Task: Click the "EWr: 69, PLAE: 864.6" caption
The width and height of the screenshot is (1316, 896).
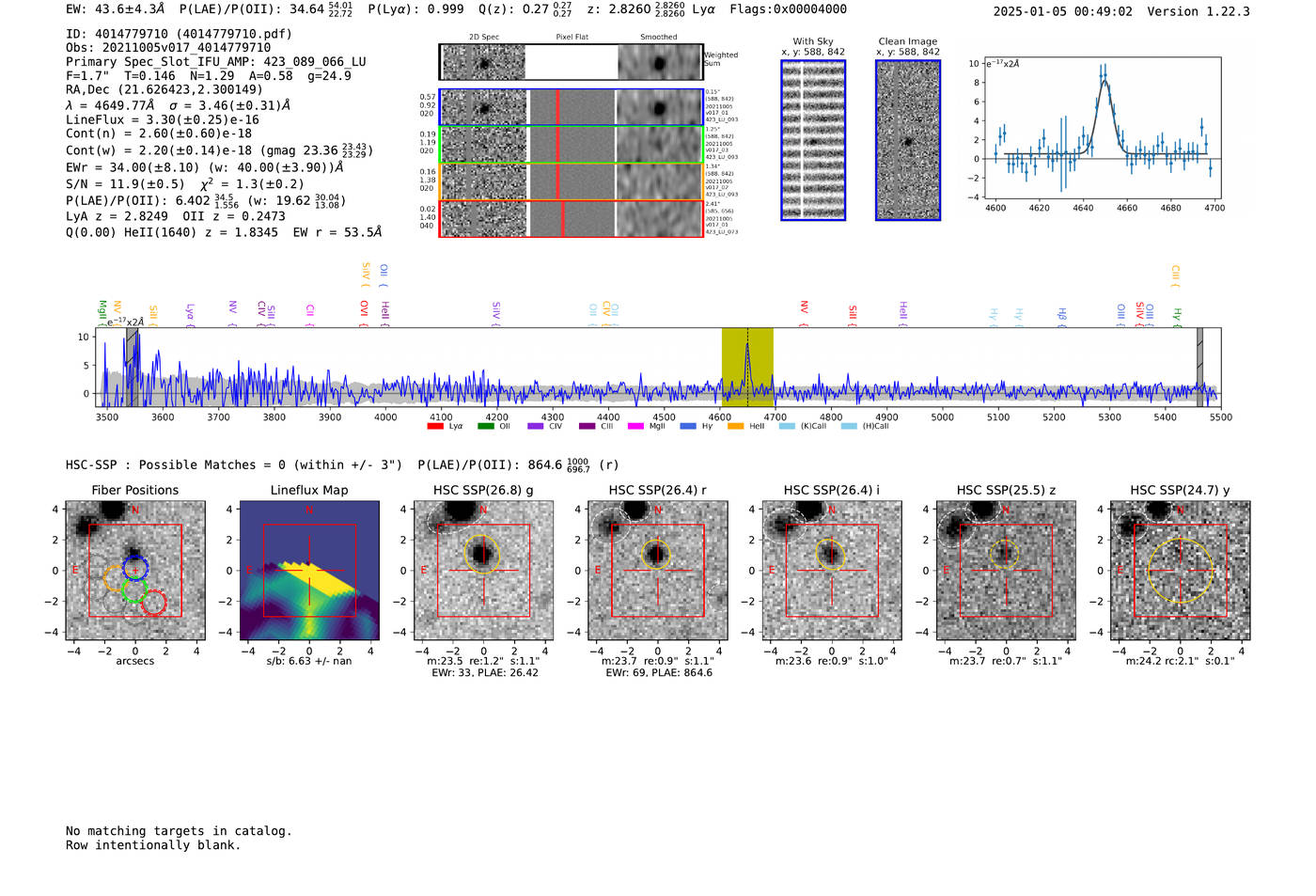Action: point(659,673)
